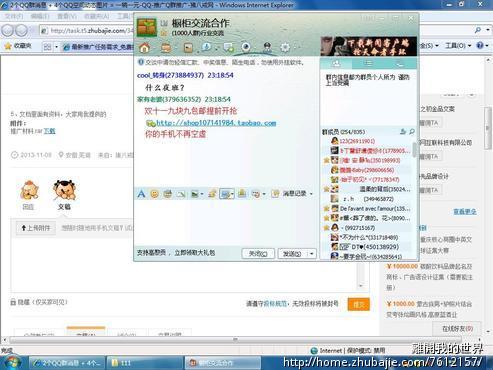Screen dimensions: 493x370
Task: Click the member-list icon left of the search magnifier
Action: [403, 132]
